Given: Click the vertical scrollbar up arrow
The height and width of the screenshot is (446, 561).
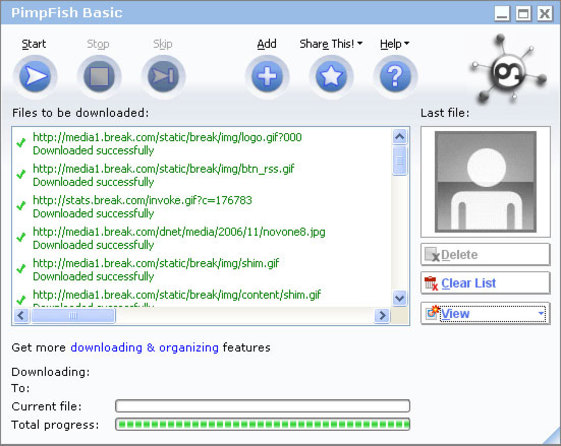Looking at the screenshot, I should pyautogui.click(x=400, y=136).
